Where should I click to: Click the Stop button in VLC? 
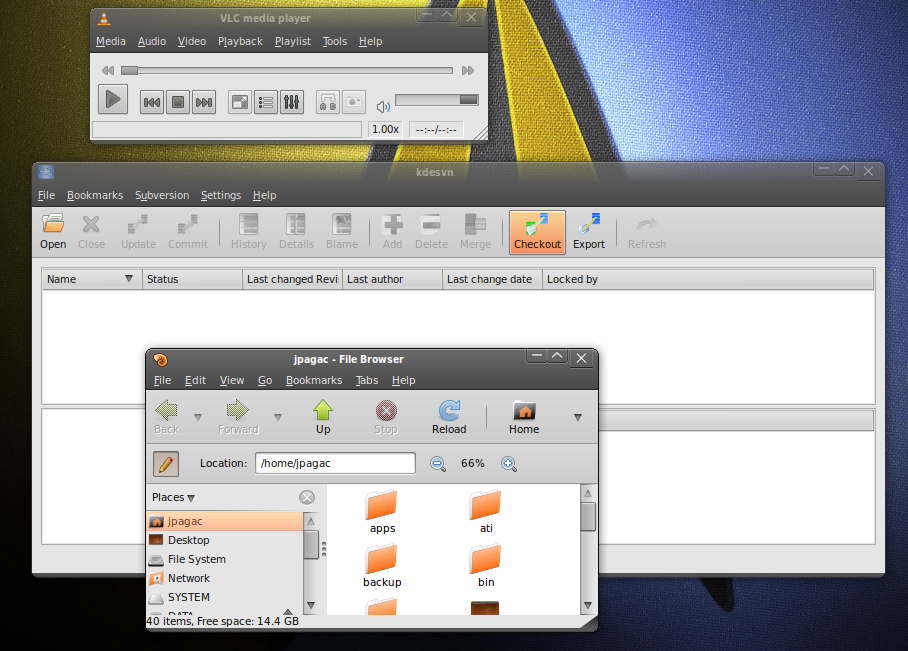point(178,103)
